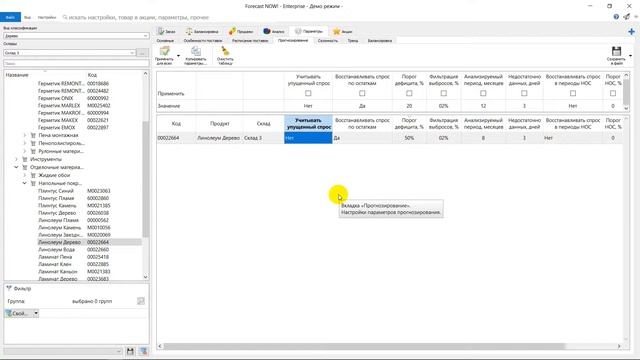Click the cart icon of 'Напольные покрытия'
This screenshot has width=640, height=360.
click(x=33, y=183)
